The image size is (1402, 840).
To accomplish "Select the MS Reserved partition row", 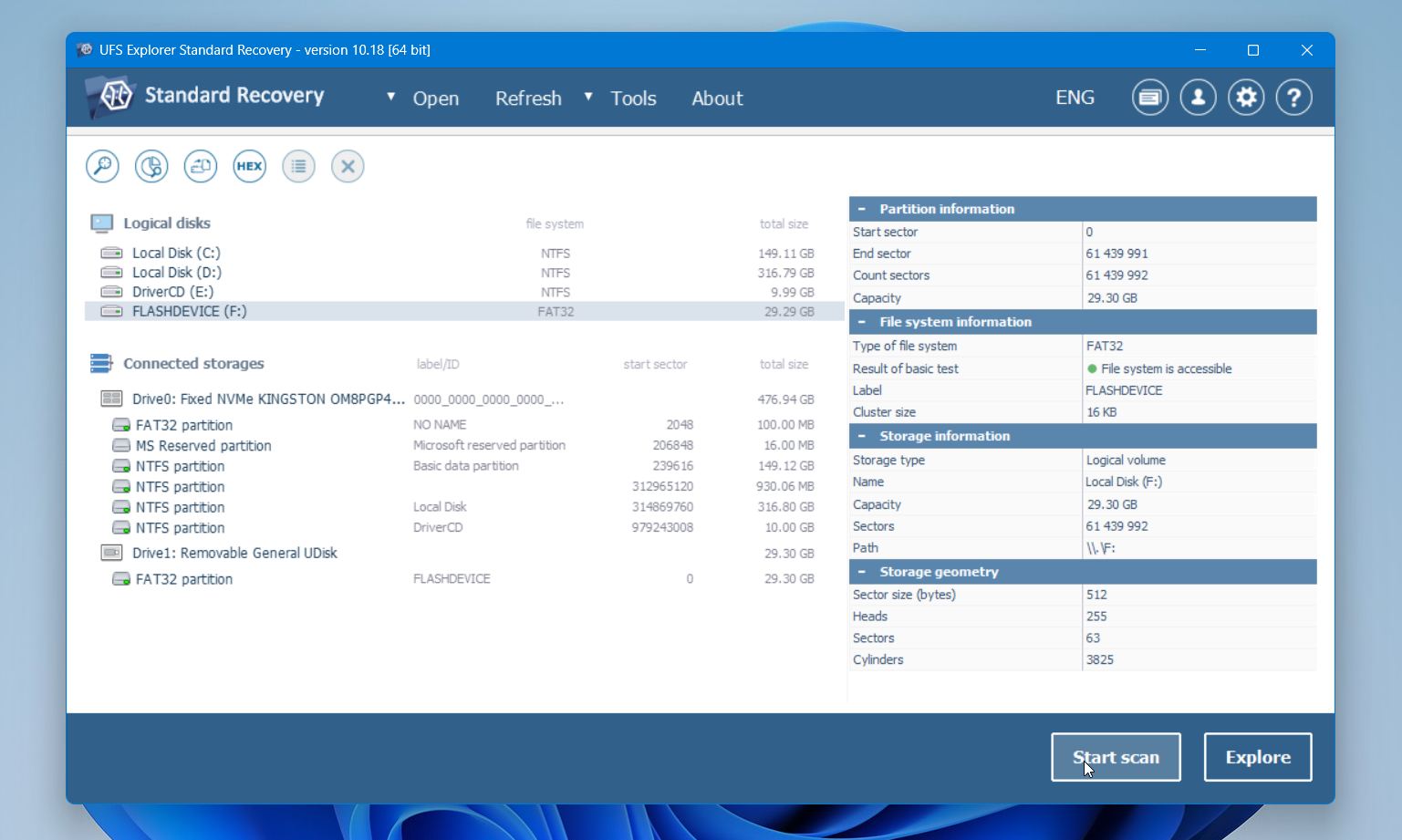I will 464,446.
